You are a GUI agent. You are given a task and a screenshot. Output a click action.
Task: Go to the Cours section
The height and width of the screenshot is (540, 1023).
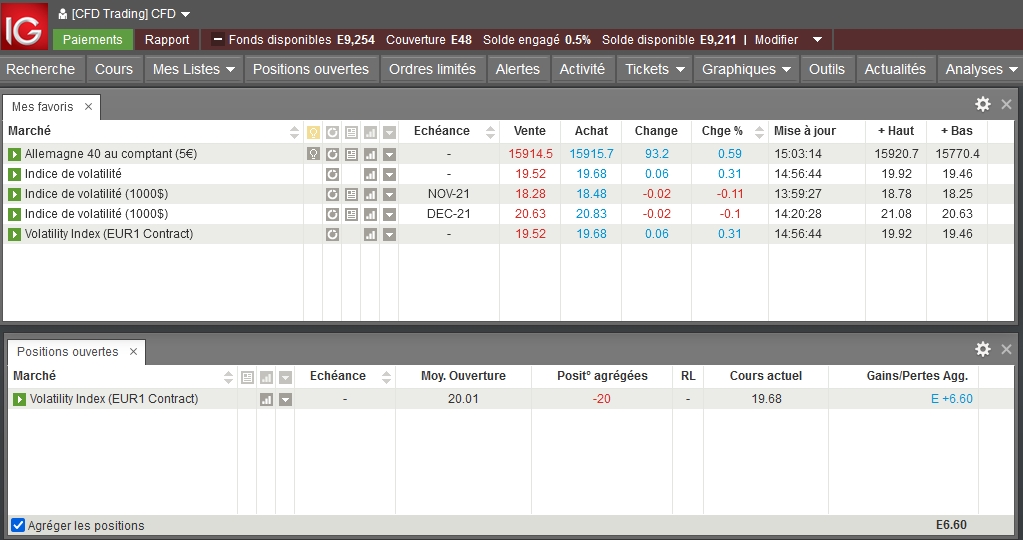[x=114, y=69]
